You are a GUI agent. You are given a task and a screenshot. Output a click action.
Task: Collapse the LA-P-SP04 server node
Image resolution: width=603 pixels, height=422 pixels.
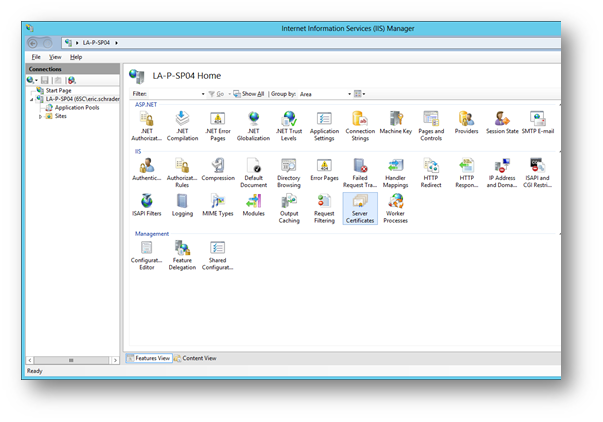point(32,99)
